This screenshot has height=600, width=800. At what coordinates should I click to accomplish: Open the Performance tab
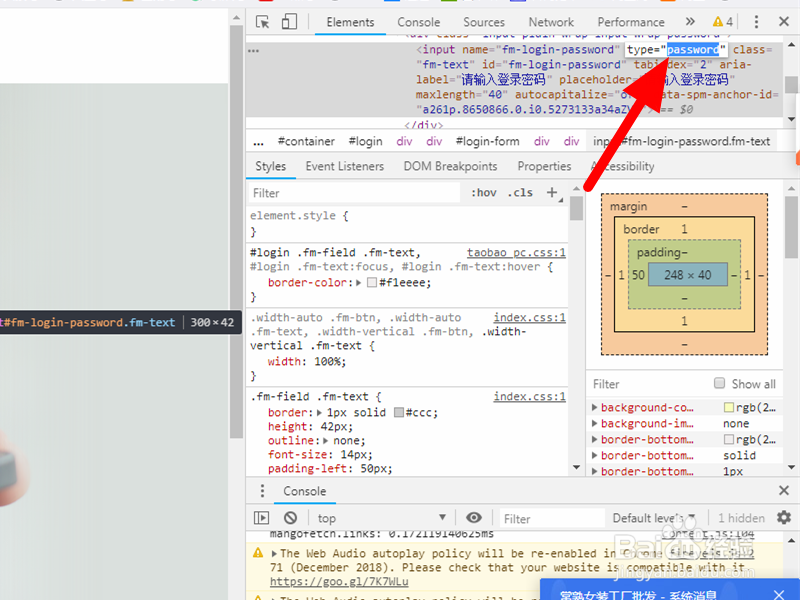(x=631, y=22)
